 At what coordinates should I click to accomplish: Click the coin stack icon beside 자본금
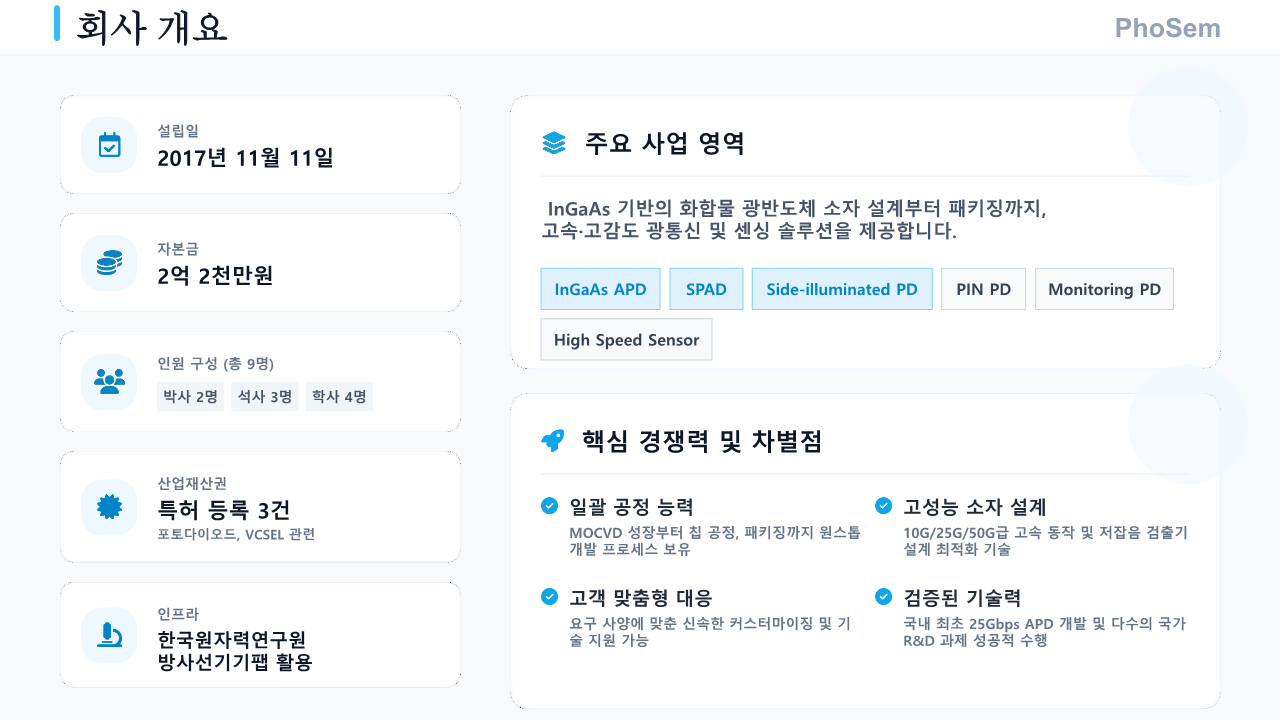click(109, 263)
